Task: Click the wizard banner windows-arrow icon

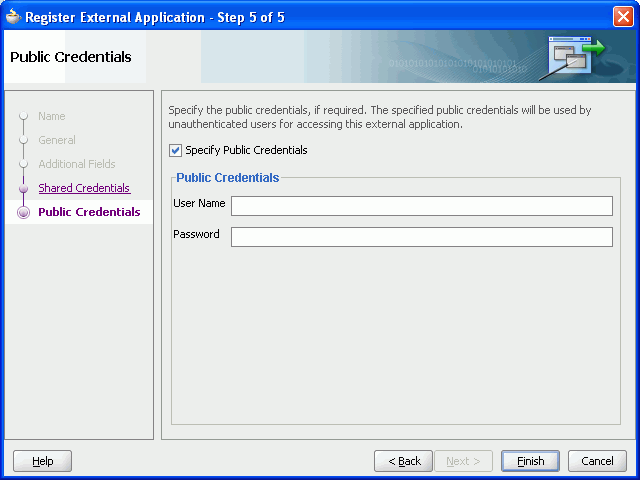Action: (x=573, y=56)
